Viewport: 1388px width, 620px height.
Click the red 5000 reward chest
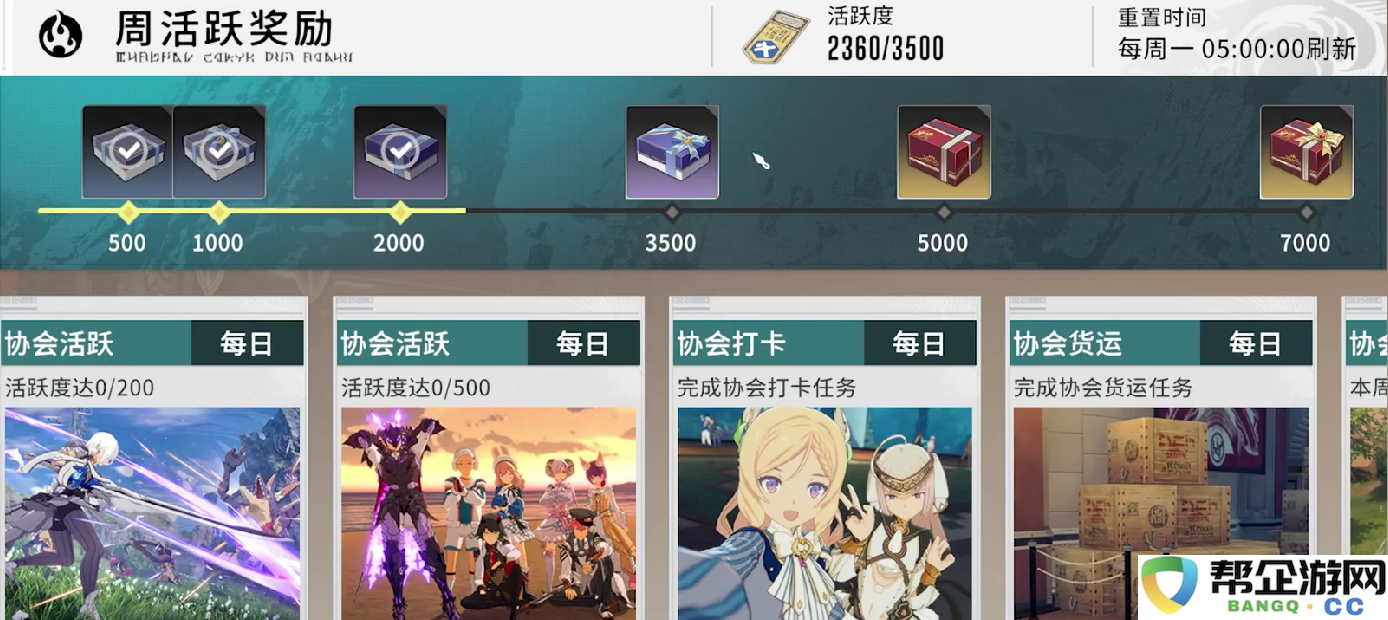(x=944, y=152)
